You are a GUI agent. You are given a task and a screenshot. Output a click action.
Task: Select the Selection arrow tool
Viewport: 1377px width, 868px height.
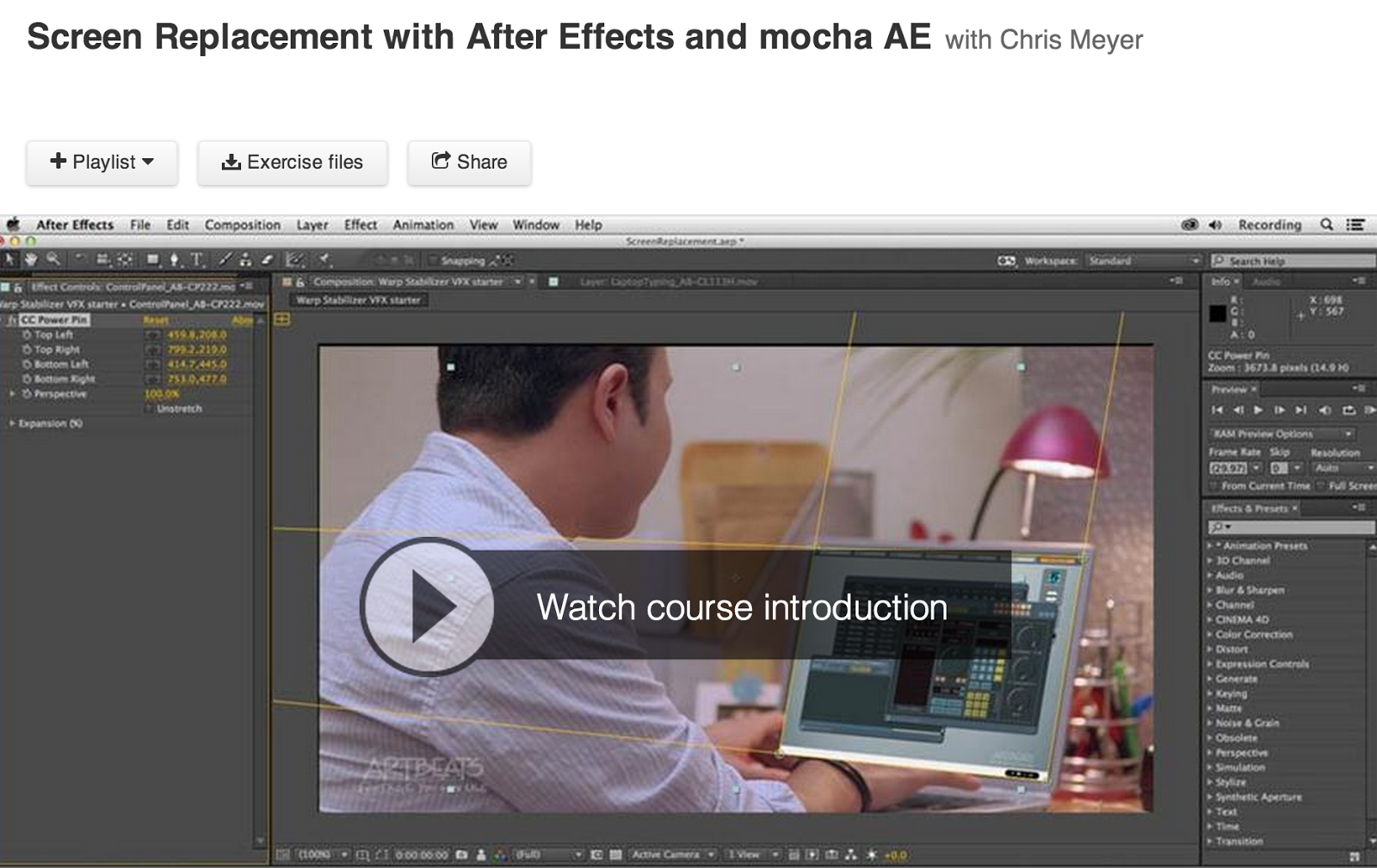tap(9, 259)
